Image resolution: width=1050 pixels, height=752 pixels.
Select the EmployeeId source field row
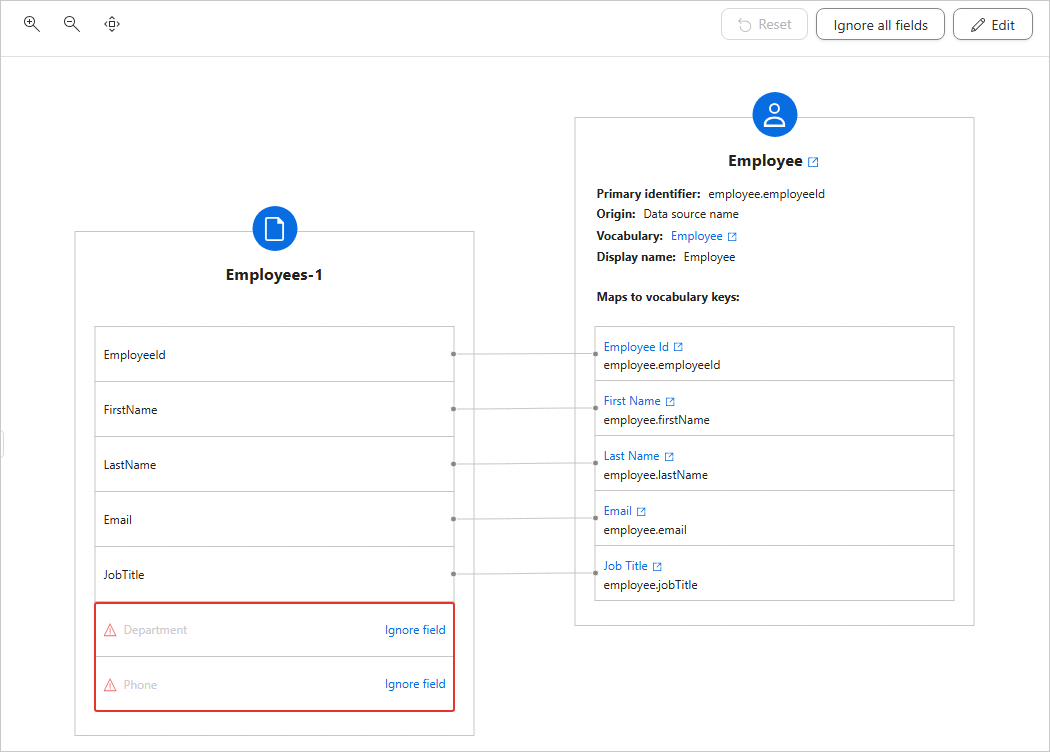click(x=275, y=354)
